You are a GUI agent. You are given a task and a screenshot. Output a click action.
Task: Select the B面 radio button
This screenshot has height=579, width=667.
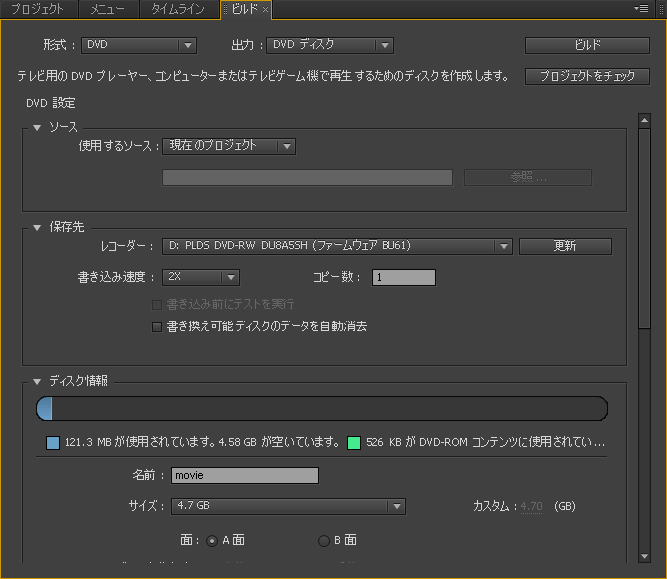[323, 540]
